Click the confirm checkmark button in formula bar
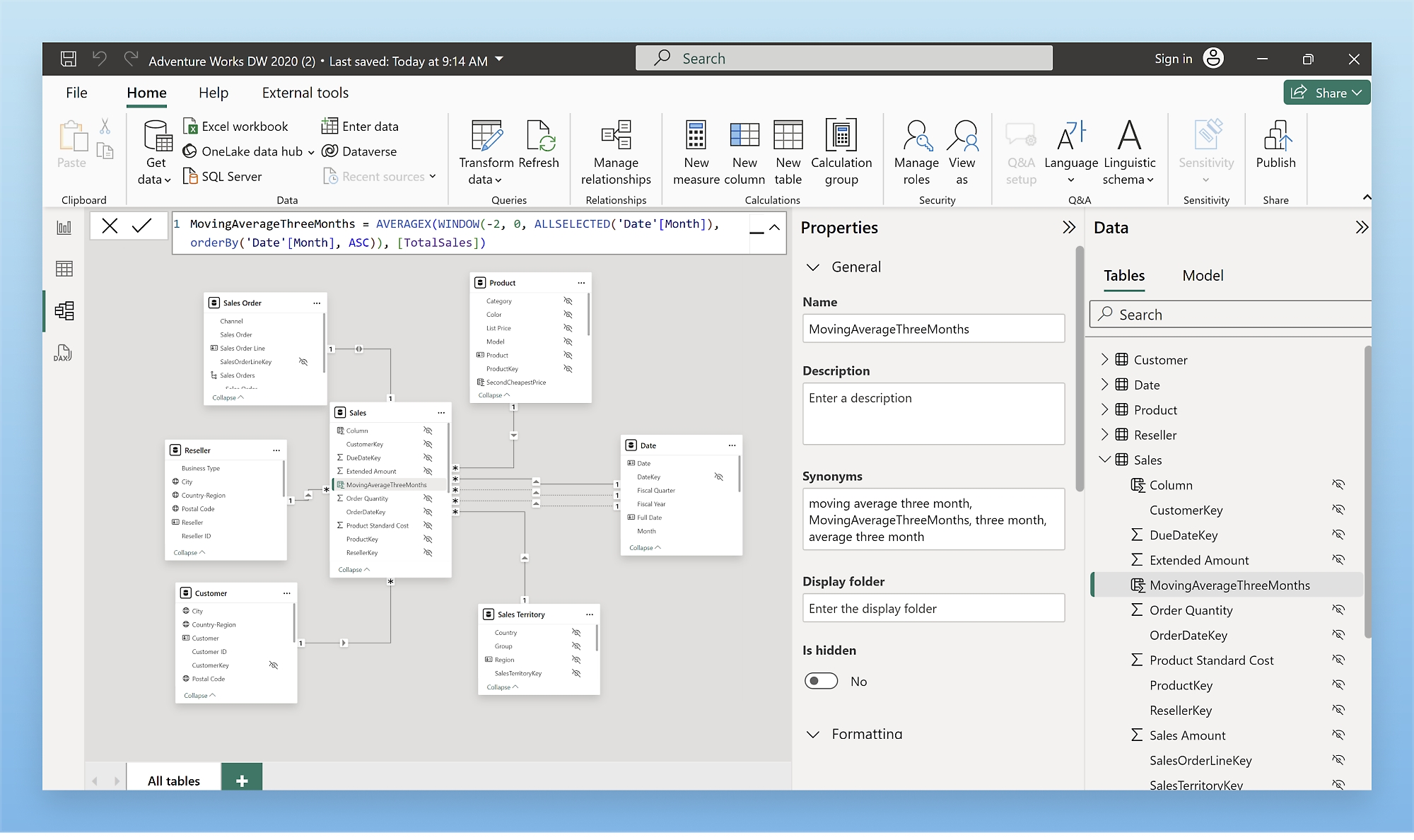Viewport: 1414px width, 840px height. click(144, 224)
